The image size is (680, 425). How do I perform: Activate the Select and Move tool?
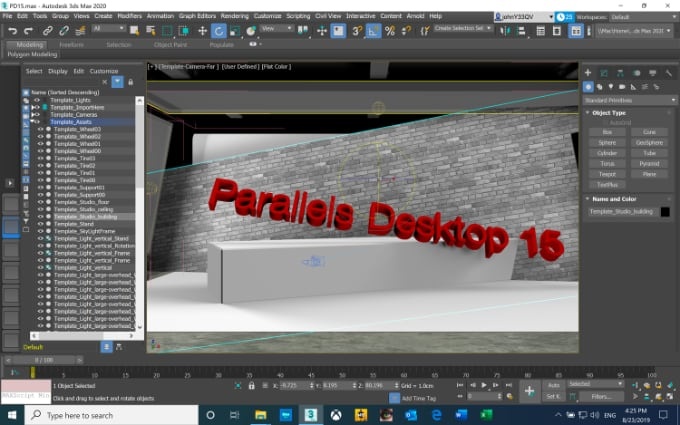click(202, 31)
